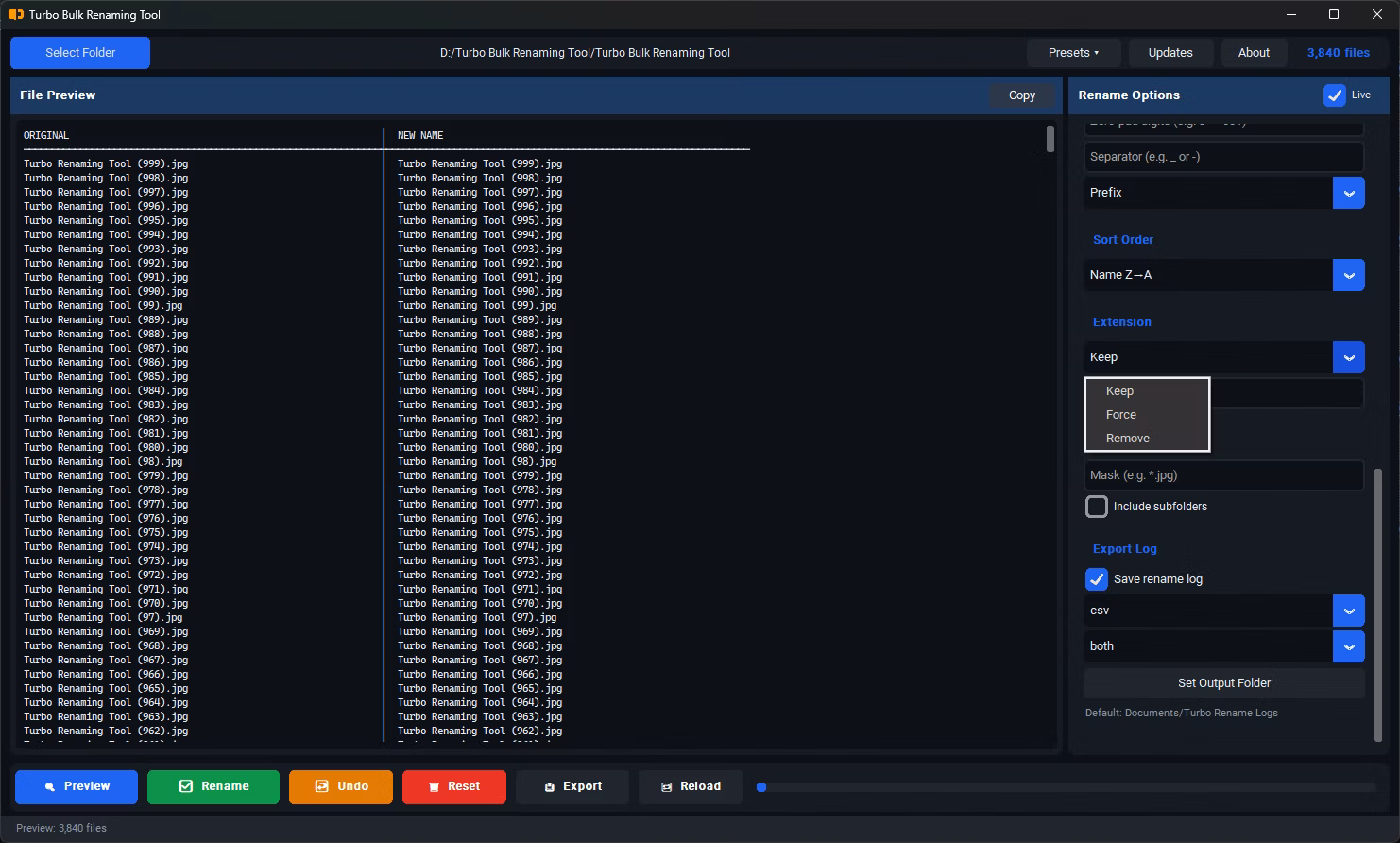Click Select Folder button

click(80, 53)
